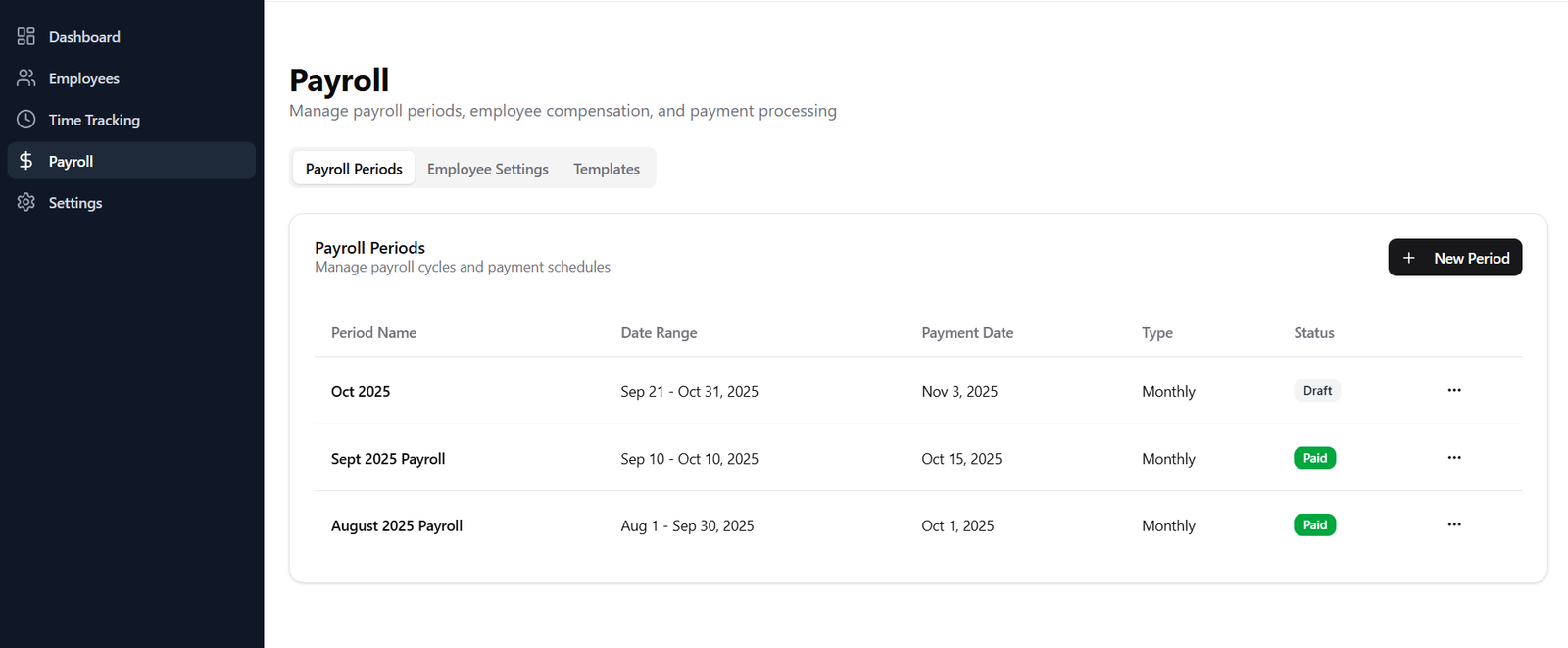Click the Employees people icon

(26, 78)
